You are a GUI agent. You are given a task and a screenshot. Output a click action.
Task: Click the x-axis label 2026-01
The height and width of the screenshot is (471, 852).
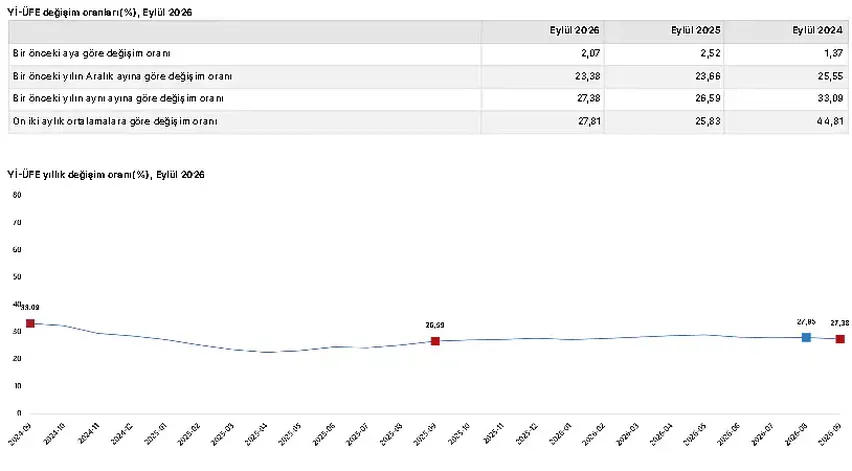[x=560, y=435]
